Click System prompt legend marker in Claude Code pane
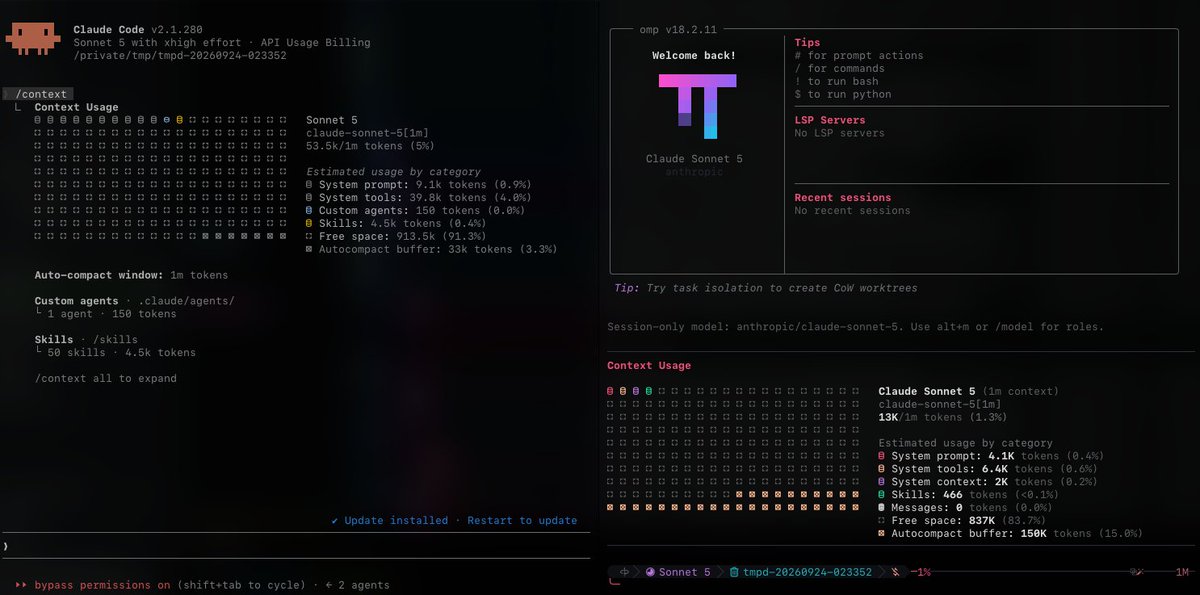1200x595 pixels. point(309,185)
